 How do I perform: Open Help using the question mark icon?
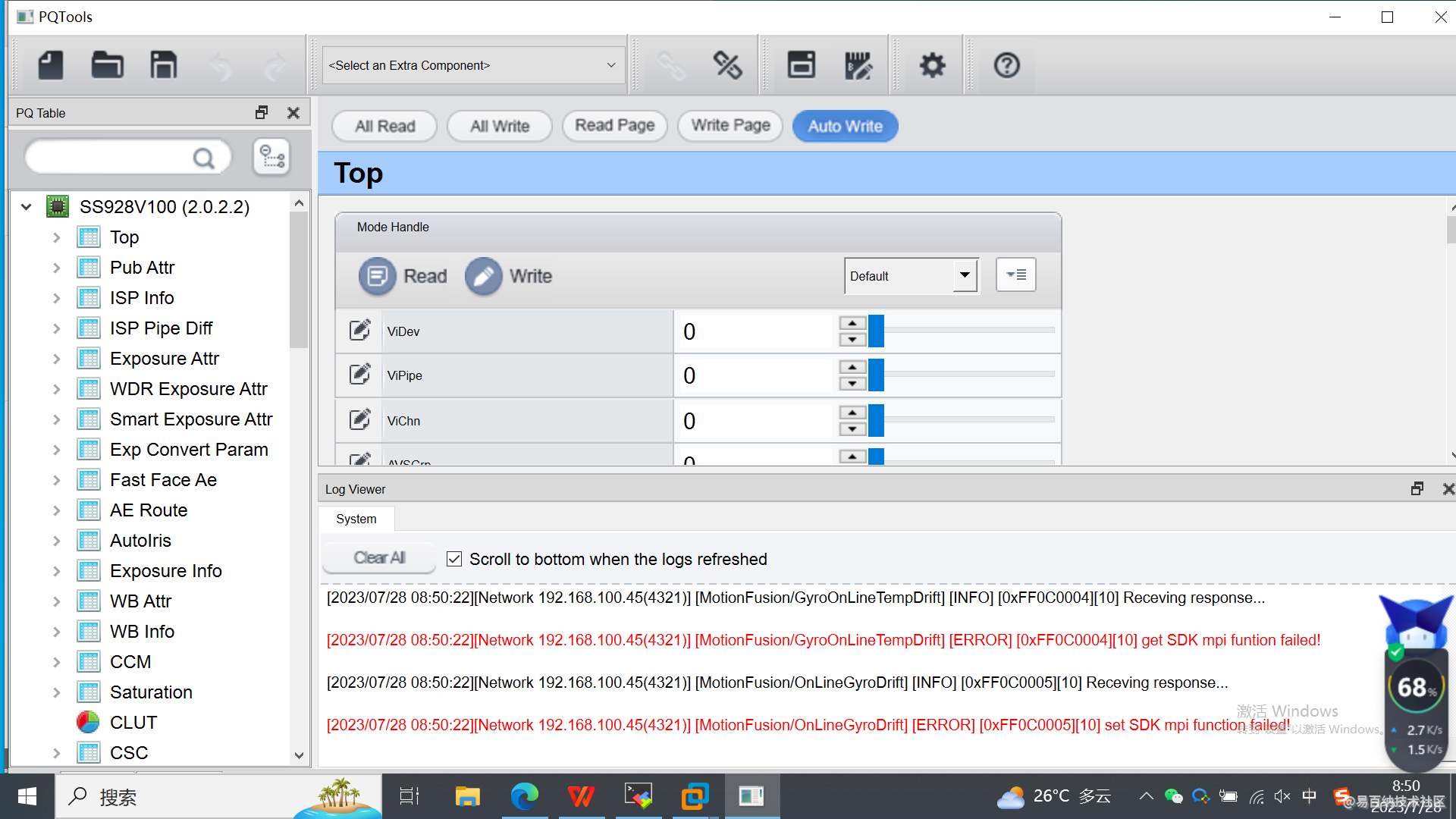coord(1006,65)
